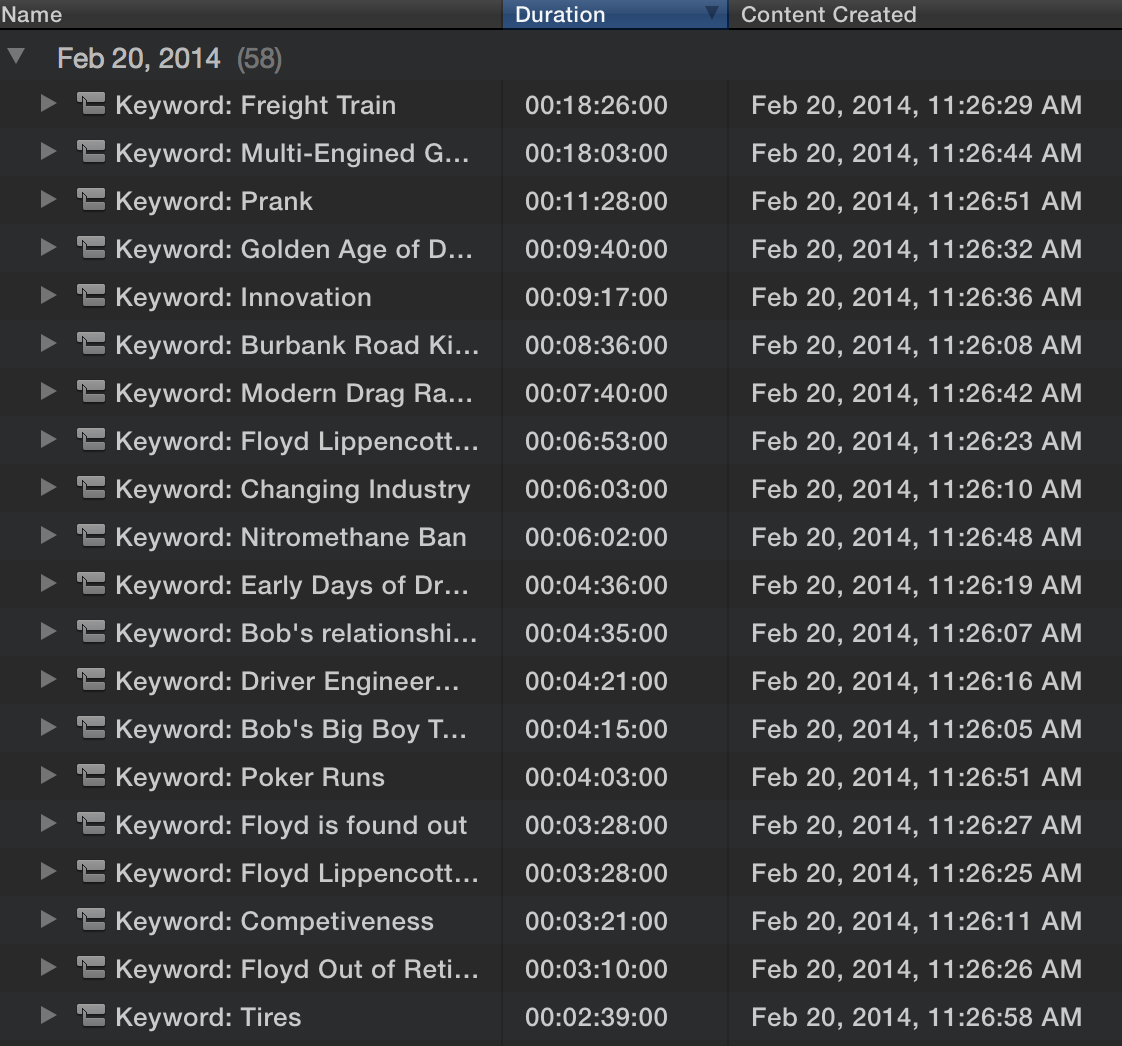This screenshot has height=1046, width=1122.
Task: Select the "Feb 20, 2014" group title
Action: [139, 59]
